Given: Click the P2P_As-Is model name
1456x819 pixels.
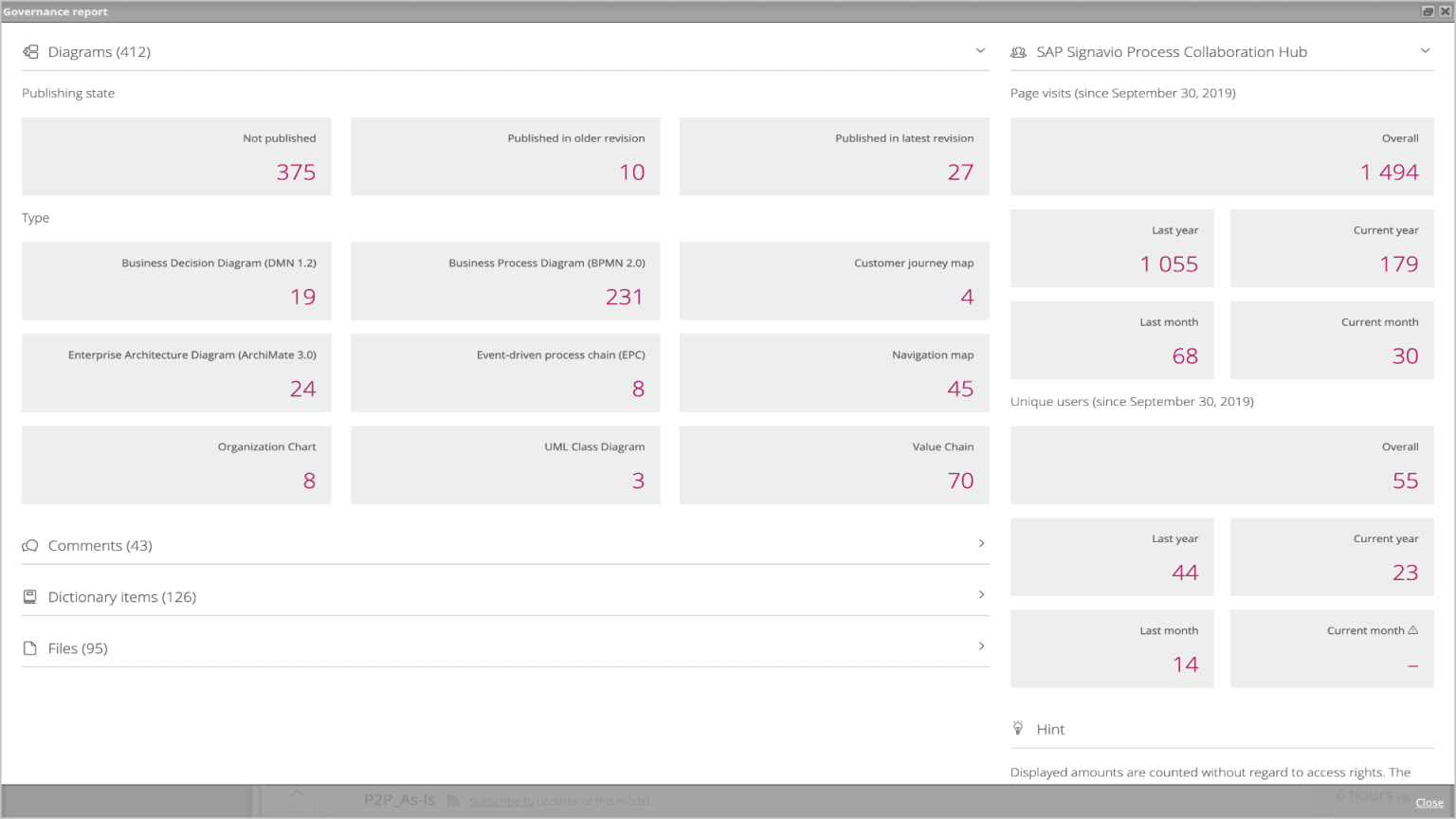Looking at the screenshot, I should [400, 799].
